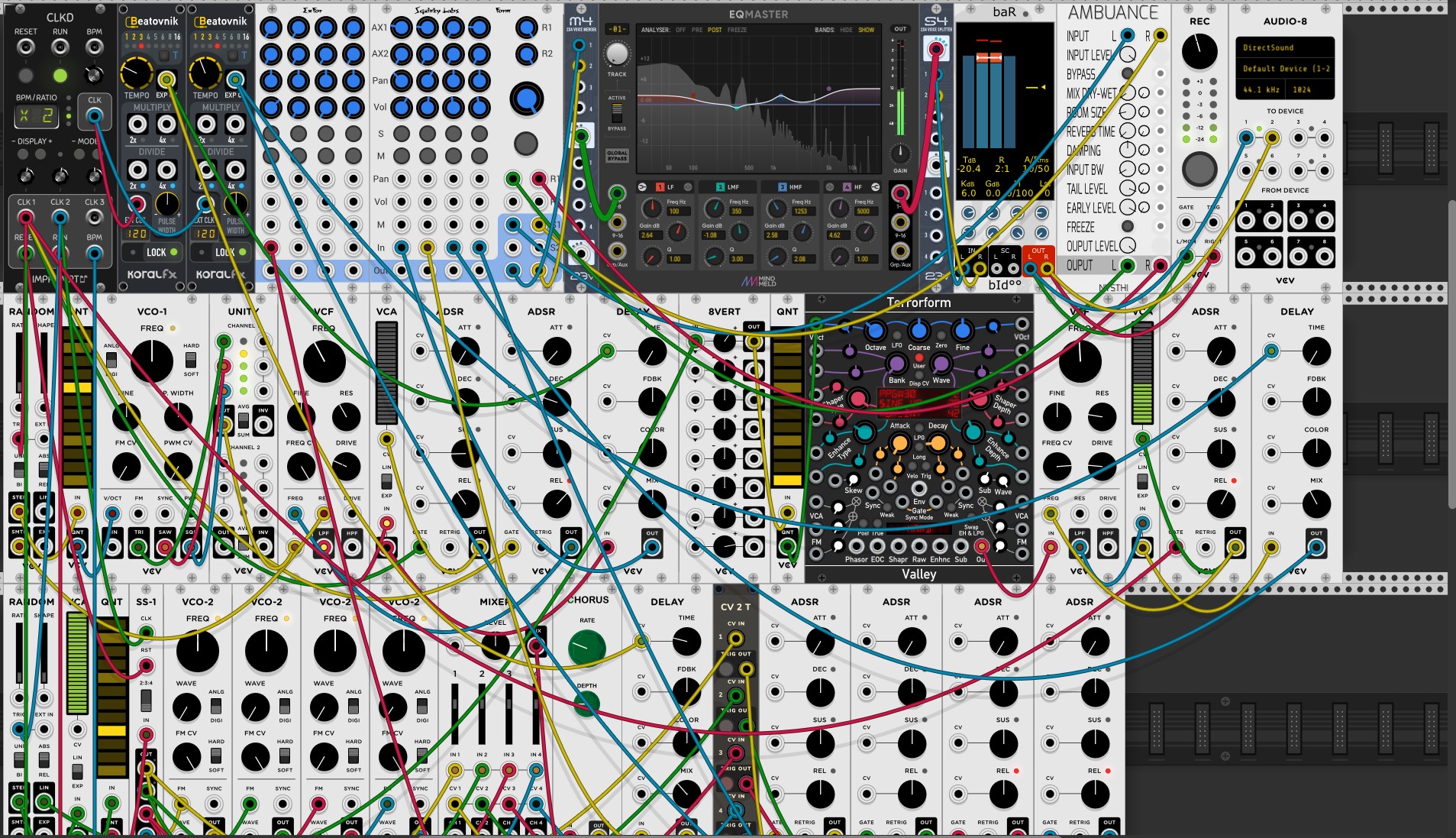Click the RESET button on CLKD
The image size is (1456, 838).
(x=25, y=76)
